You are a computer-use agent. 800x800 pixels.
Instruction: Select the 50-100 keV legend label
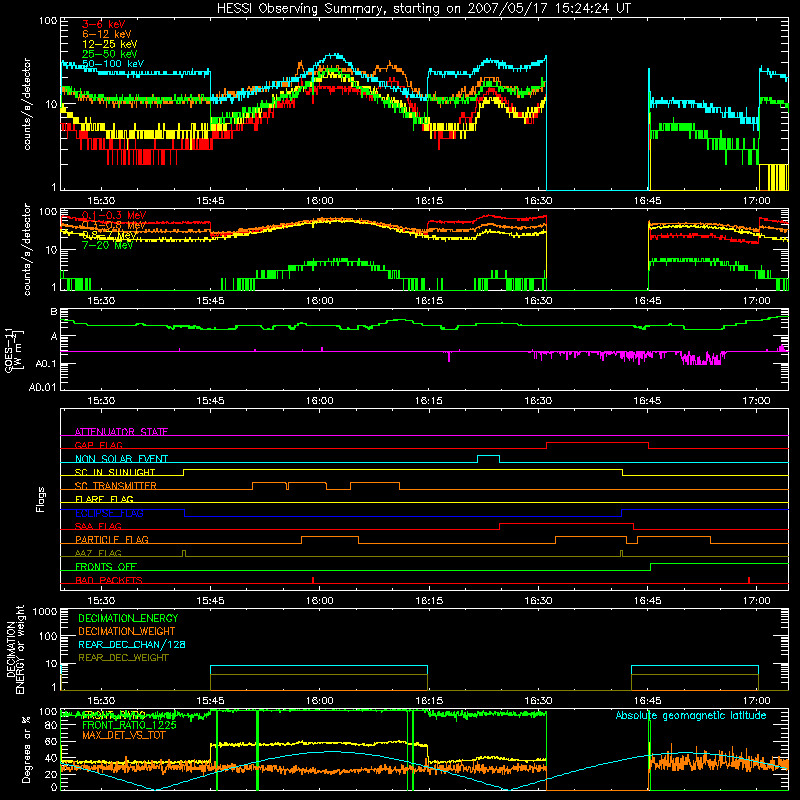pos(113,64)
